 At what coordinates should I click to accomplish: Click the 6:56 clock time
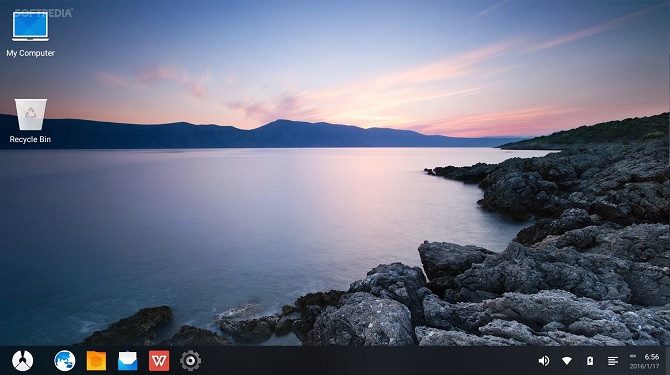pos(652,357)
